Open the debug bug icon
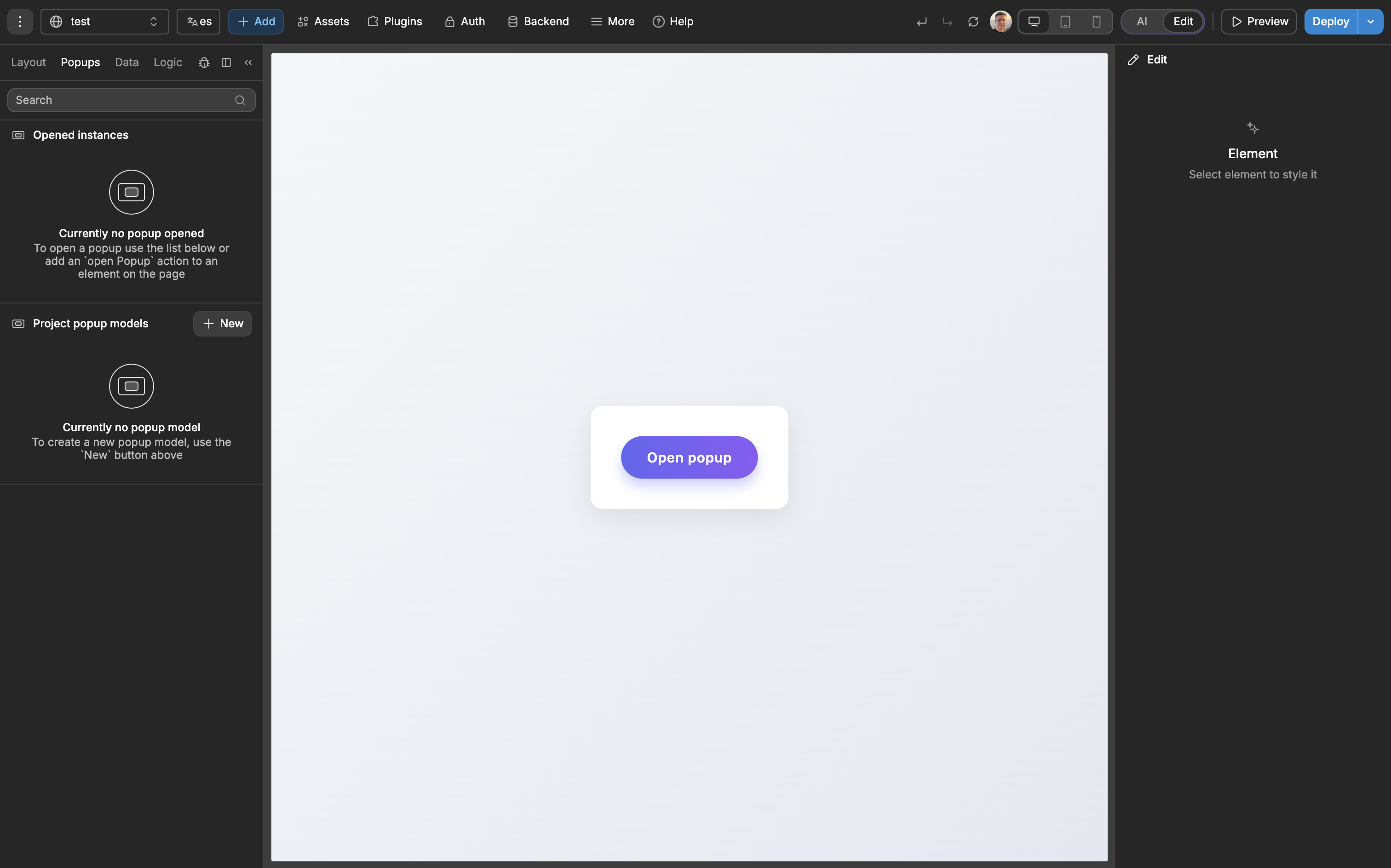 click(204, 63)
